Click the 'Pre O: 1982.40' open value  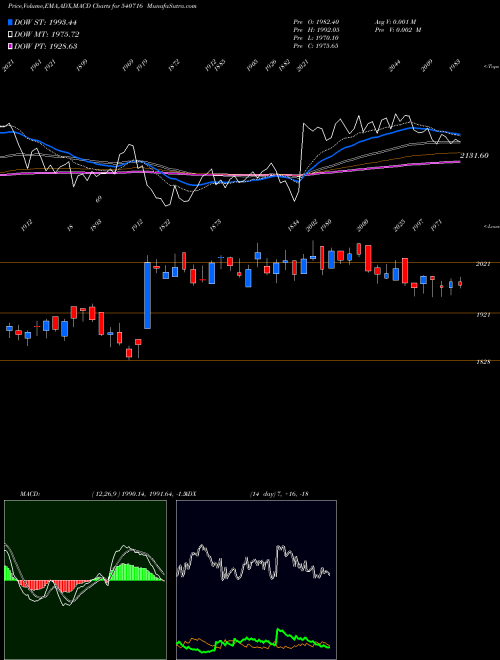tap(316, 22)
